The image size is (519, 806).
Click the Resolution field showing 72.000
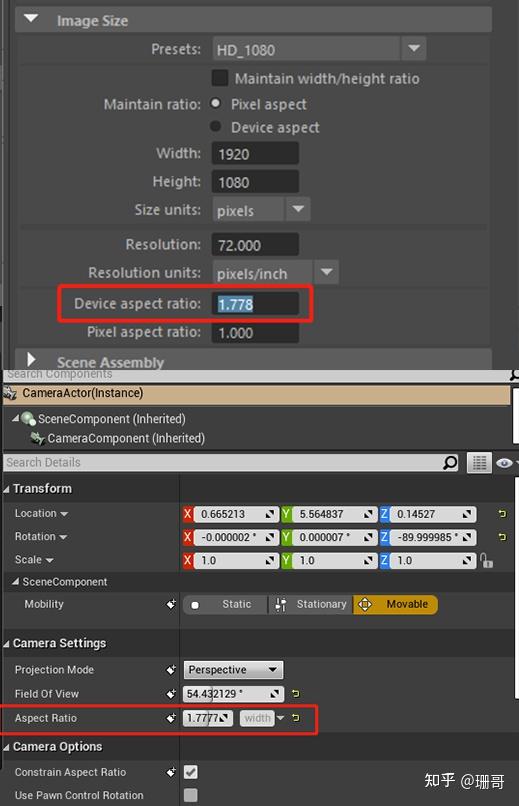255,245
